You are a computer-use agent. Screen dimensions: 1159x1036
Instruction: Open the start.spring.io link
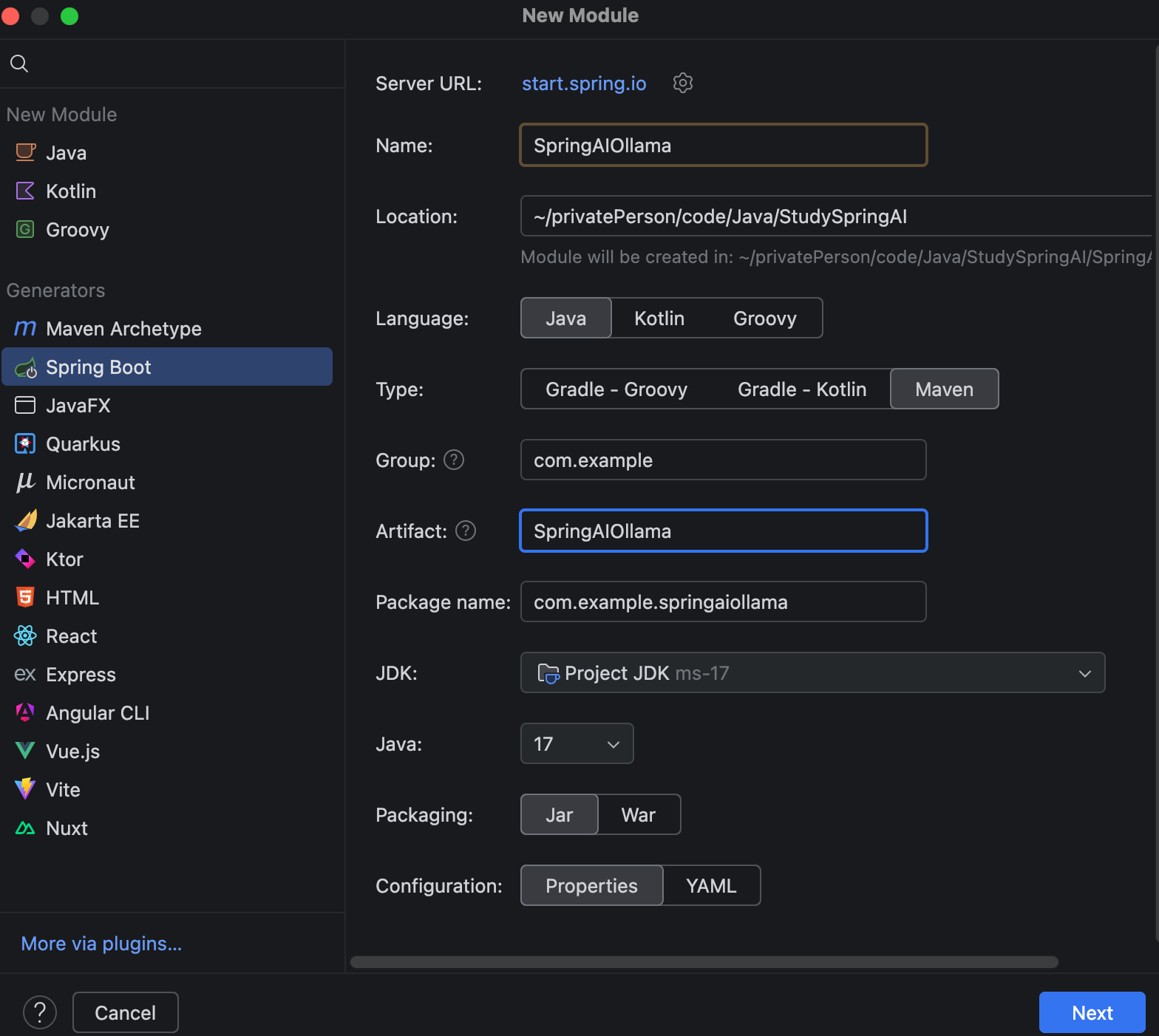click(x=584, y=83)
